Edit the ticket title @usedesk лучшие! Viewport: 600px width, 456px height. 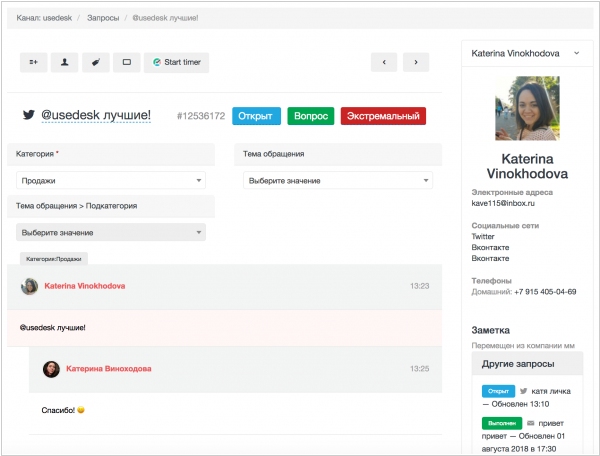click(96, 115)
